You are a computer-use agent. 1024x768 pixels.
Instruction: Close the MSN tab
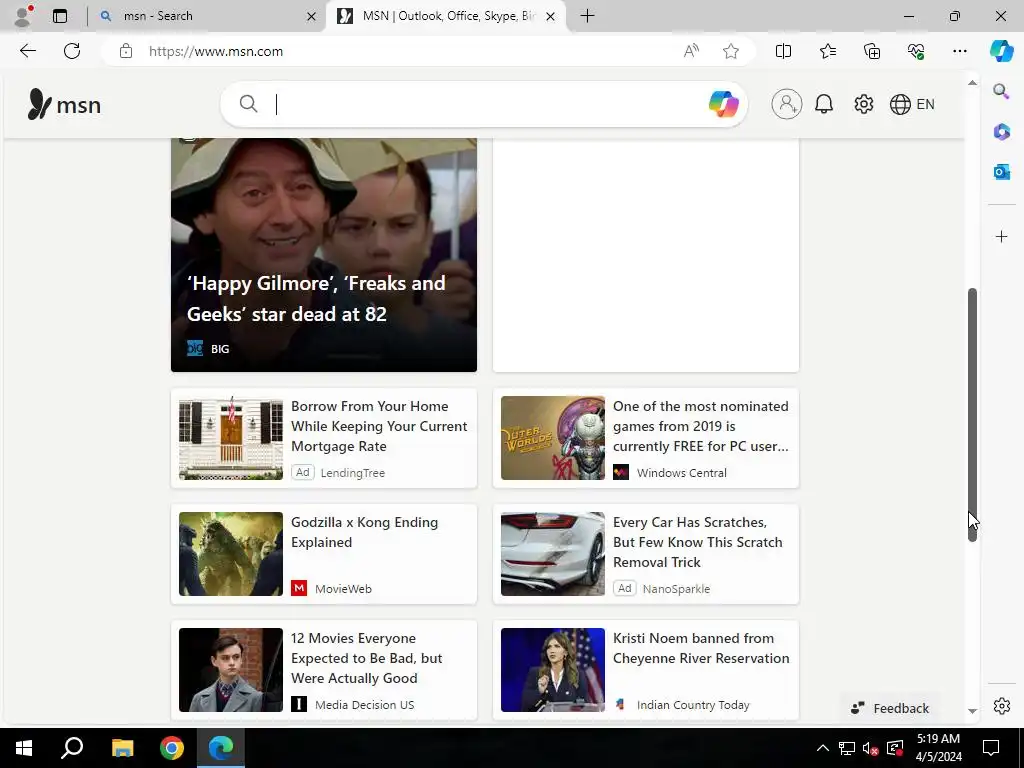tap(551, 16)
